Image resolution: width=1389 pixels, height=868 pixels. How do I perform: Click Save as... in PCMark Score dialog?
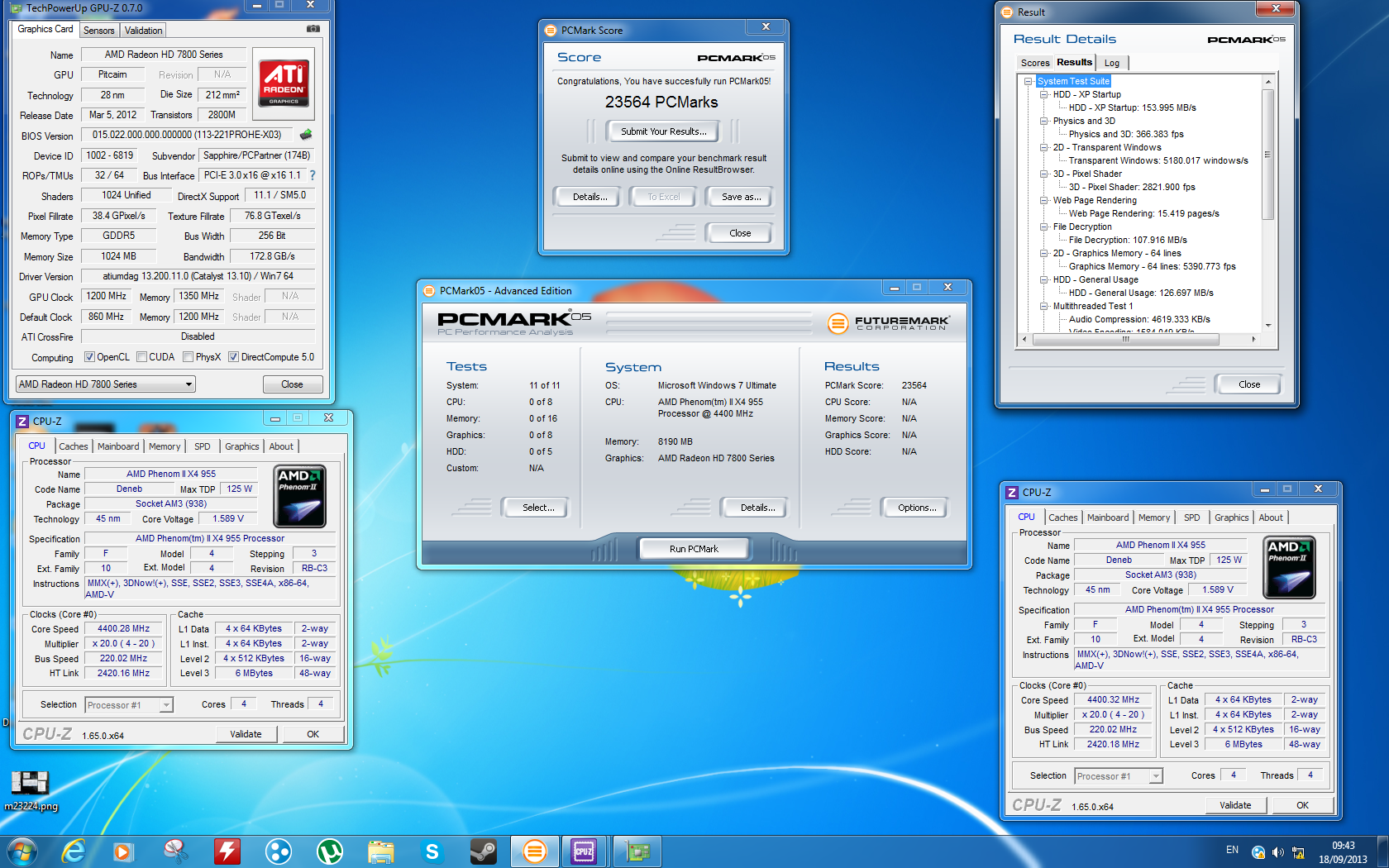point(742,197)
